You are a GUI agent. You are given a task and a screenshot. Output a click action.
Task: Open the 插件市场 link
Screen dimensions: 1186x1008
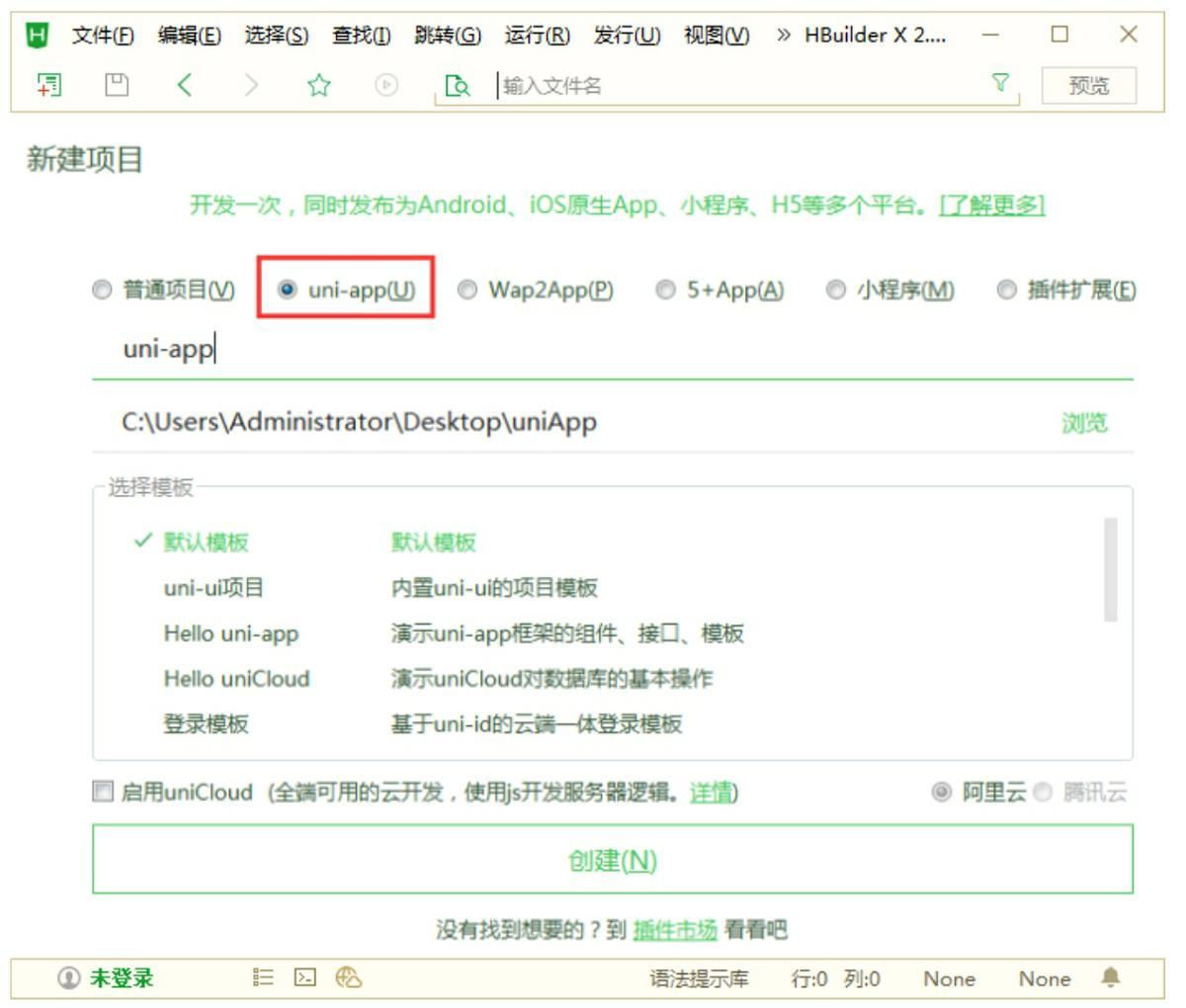click(675, 930)
